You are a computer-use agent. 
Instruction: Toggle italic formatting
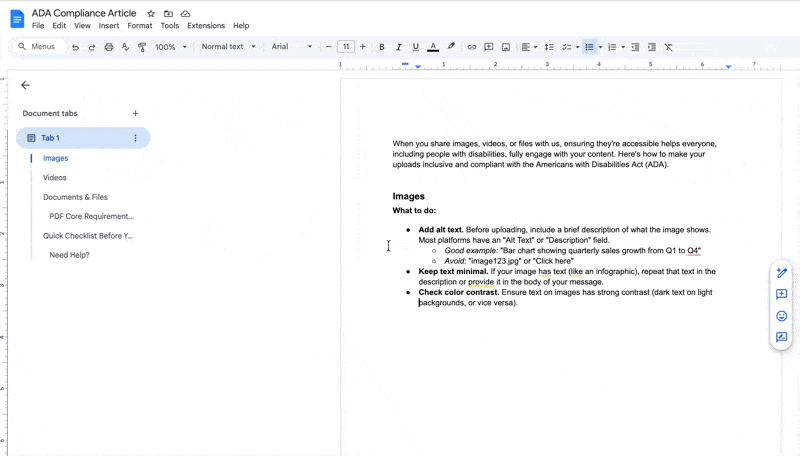point(399,47)
